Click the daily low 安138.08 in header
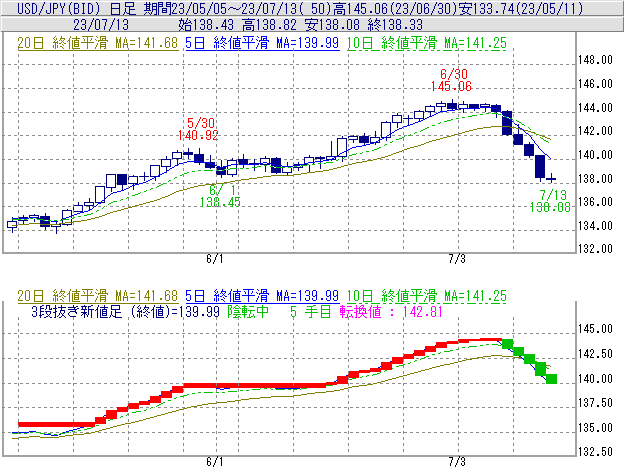This screenshot has height=475, width=624. pos(332,25)
